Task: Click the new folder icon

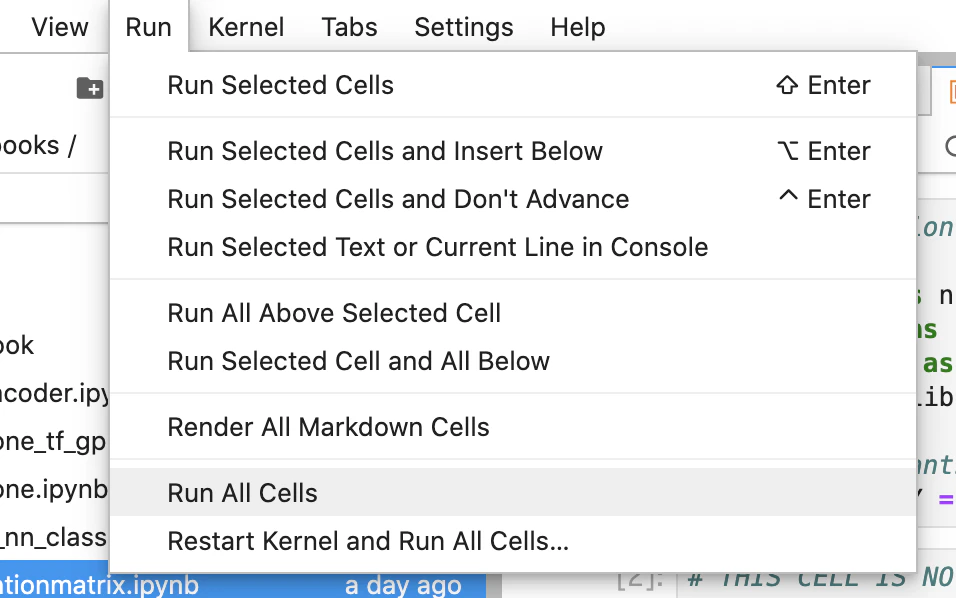Action: 90,88
